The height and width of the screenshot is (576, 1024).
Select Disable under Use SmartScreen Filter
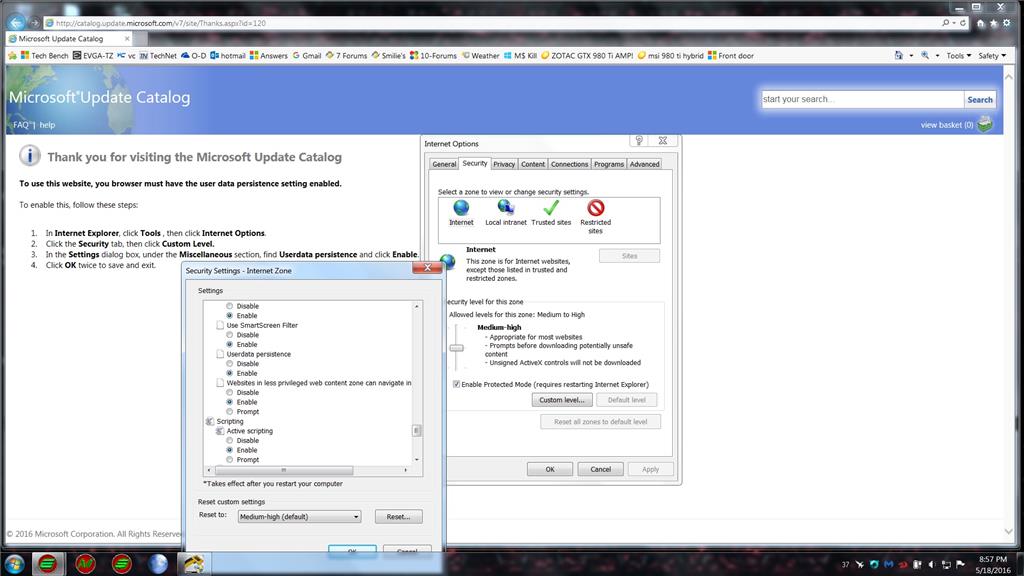click(x=229, y=334)
